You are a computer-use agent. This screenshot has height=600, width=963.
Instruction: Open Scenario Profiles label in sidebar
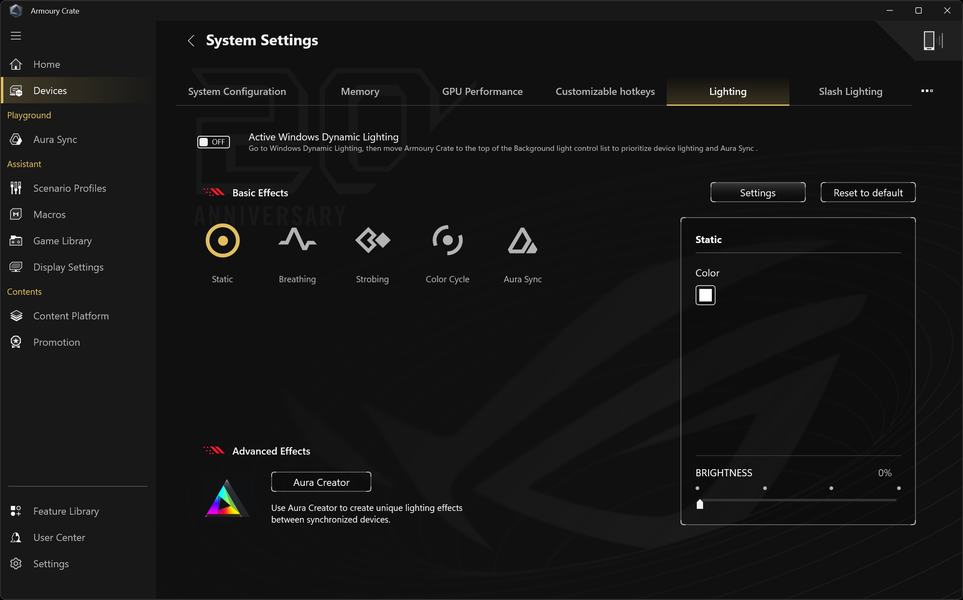coord(69,188)
